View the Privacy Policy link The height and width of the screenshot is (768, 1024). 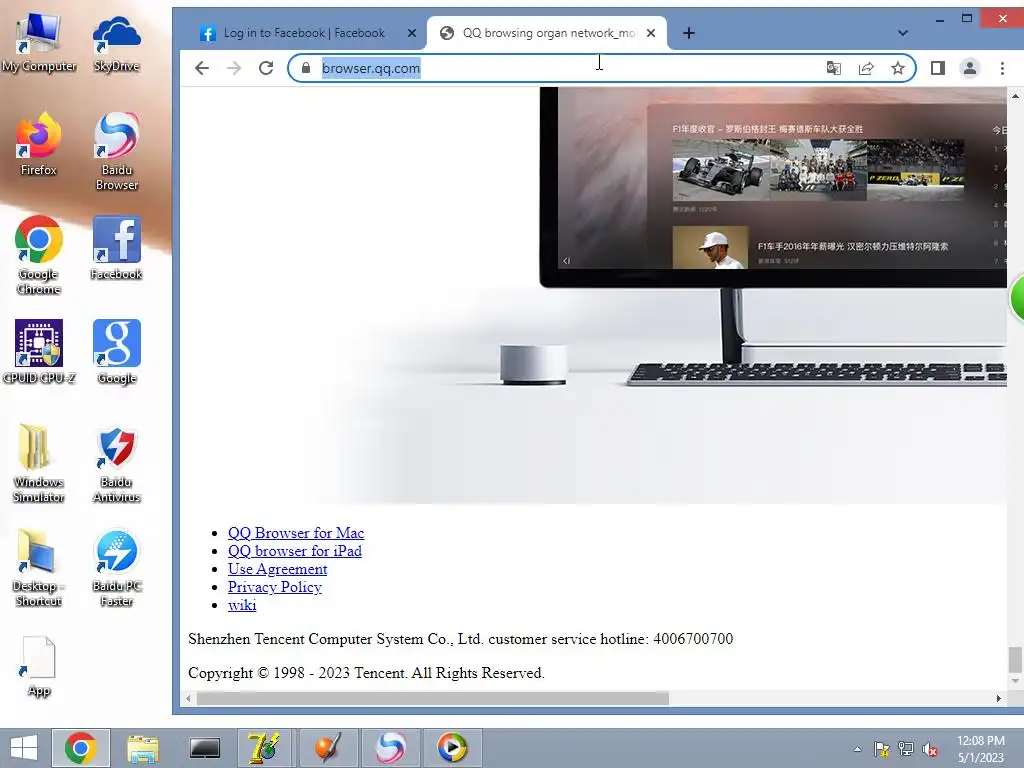click(x=275, y=586)
